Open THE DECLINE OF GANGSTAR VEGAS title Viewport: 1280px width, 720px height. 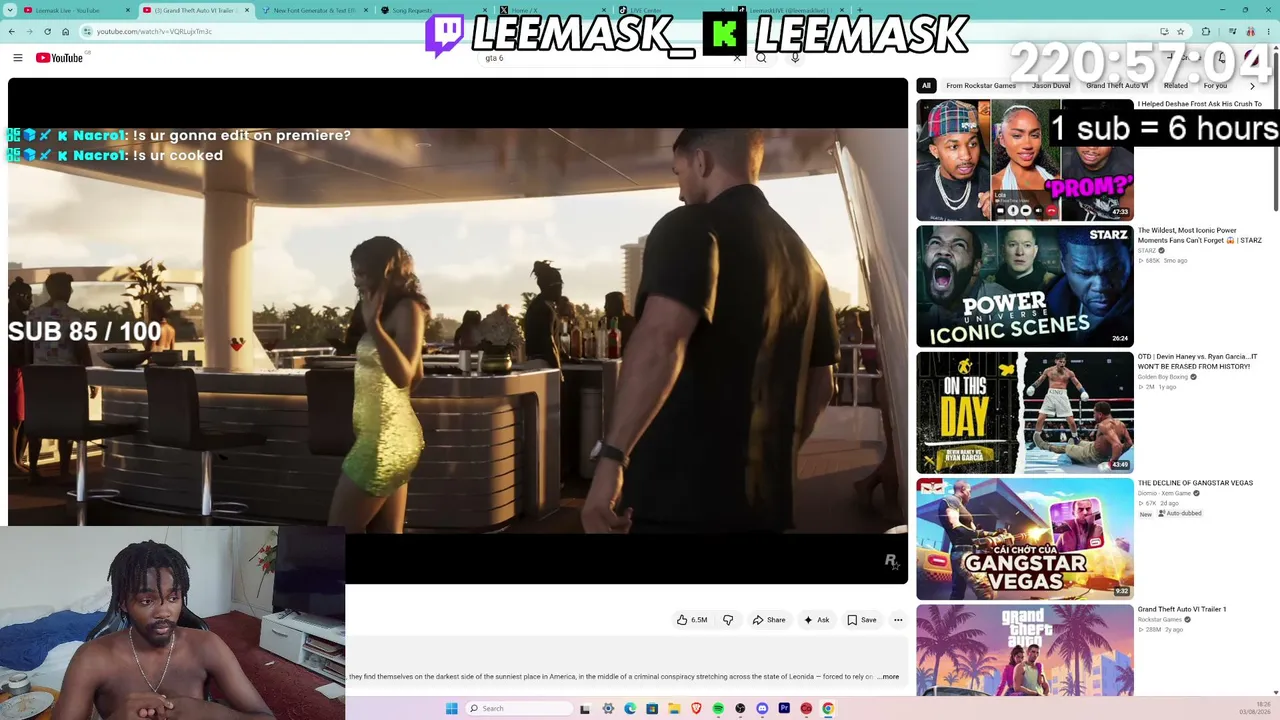(x=1195, y=483)
